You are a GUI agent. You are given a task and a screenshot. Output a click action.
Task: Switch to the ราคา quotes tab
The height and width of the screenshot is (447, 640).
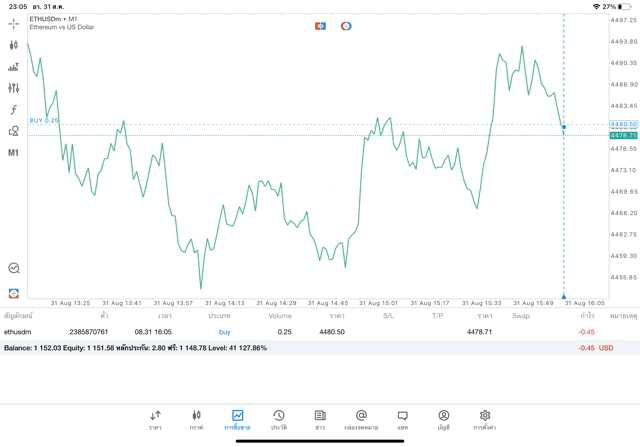tap(155, 419)
